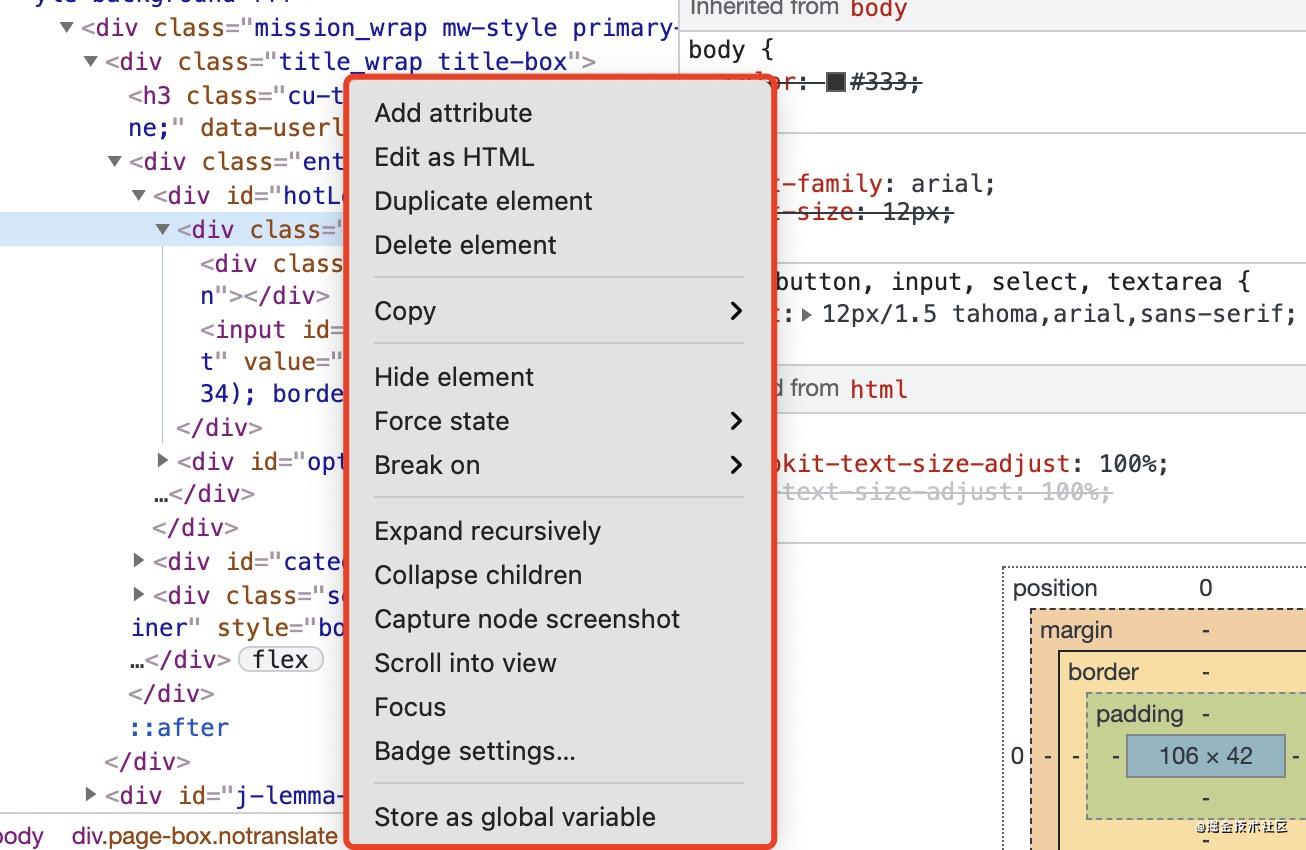Click the Copy submenu arrow
The width and height of the screenshot is (1306, 850).
736,311
